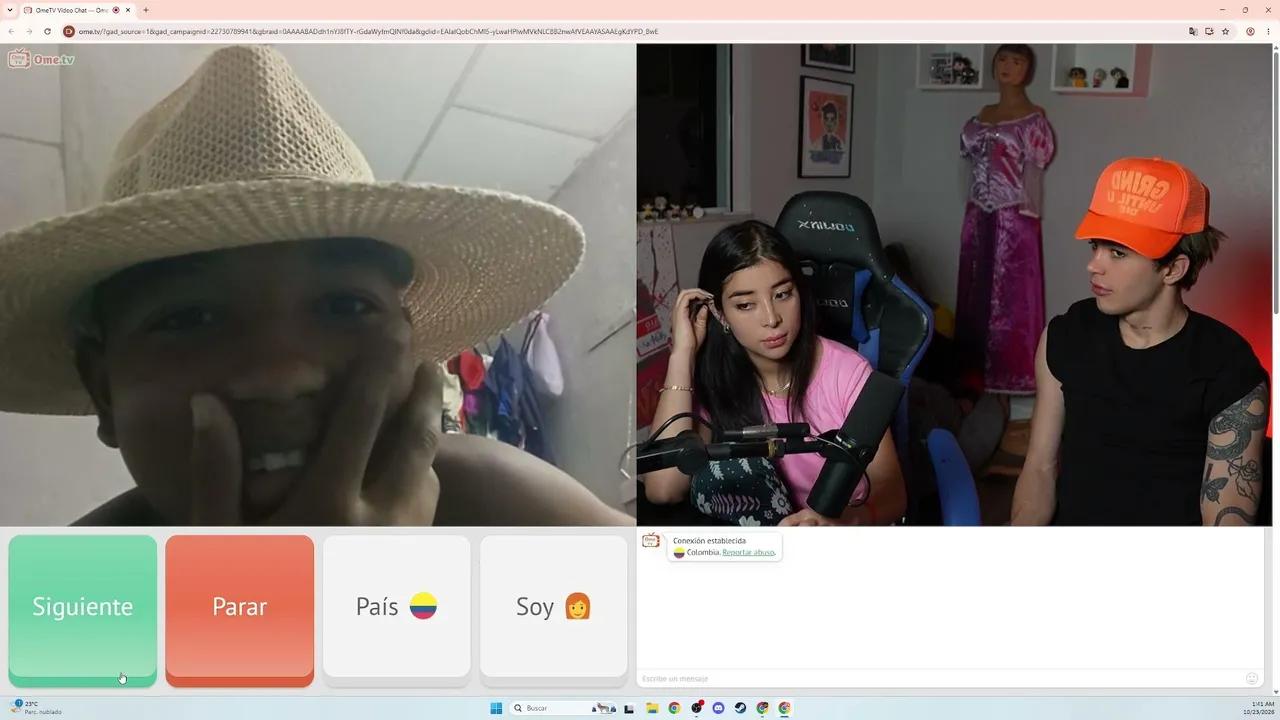Click the OmeTV avatar in chat message
The height and width of the screenshot is (720, 1280).
pos(651,541)
